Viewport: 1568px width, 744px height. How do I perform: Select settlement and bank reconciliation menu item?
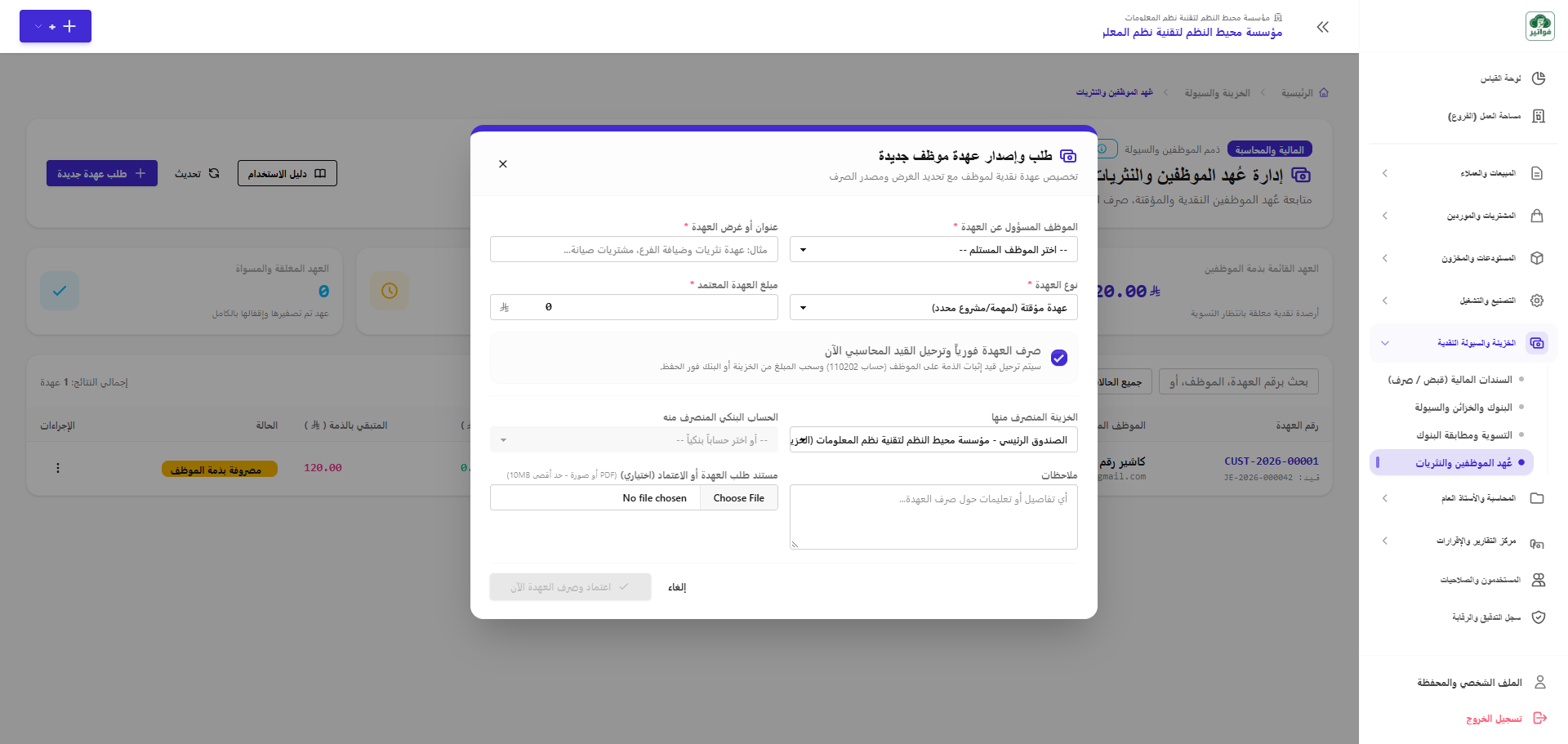click(x=1464, y=435)
